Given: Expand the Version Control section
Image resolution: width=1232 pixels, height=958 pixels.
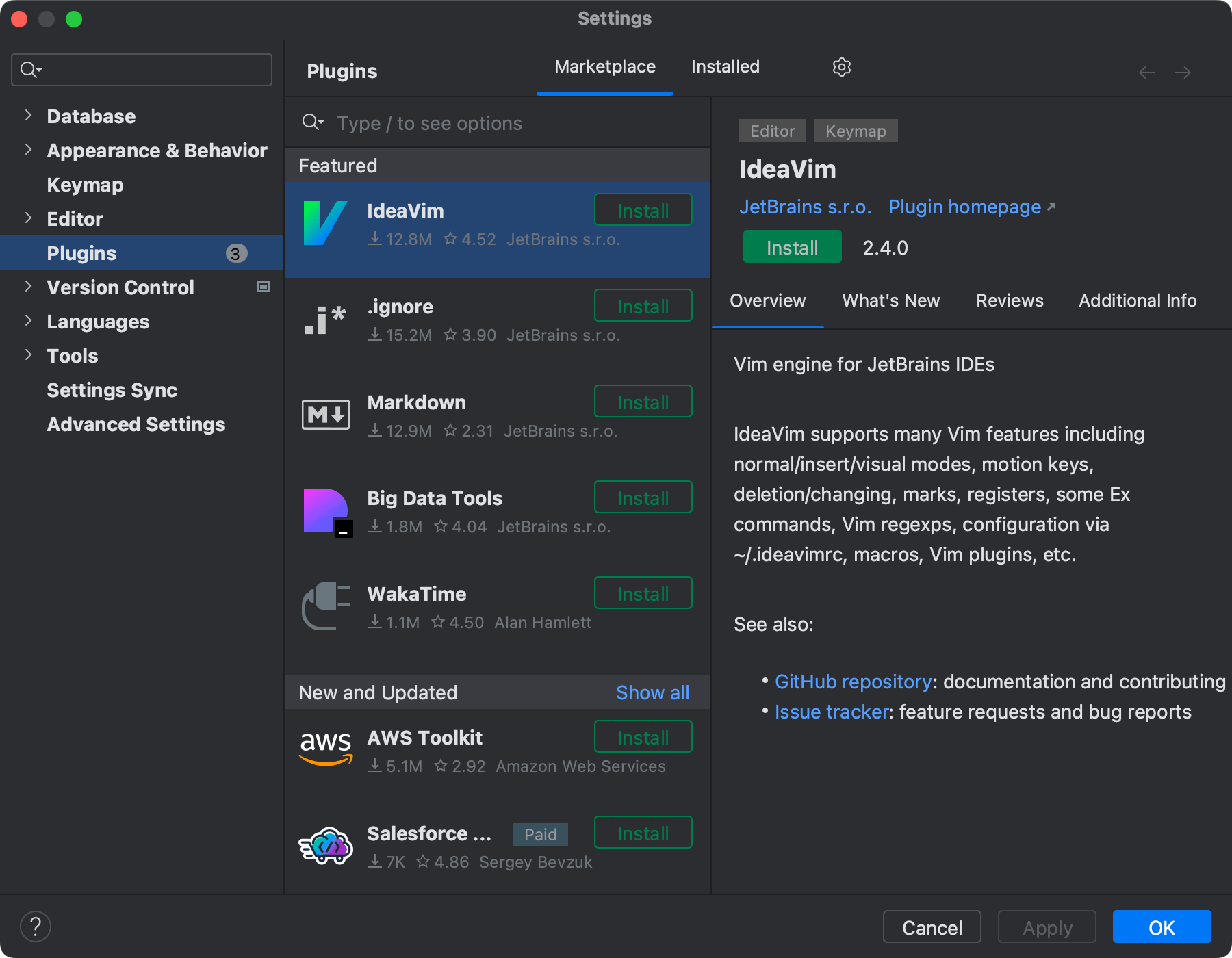Looking at the screenshot, I should 28,287.
